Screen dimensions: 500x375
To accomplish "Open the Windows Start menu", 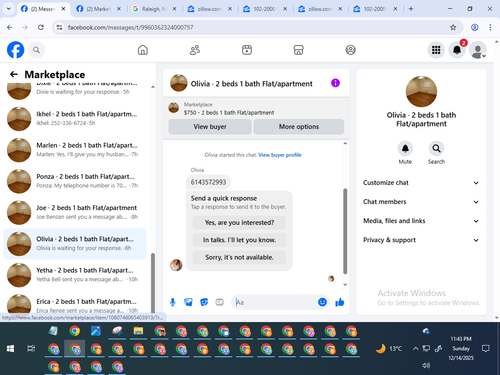I will (10, 349).
